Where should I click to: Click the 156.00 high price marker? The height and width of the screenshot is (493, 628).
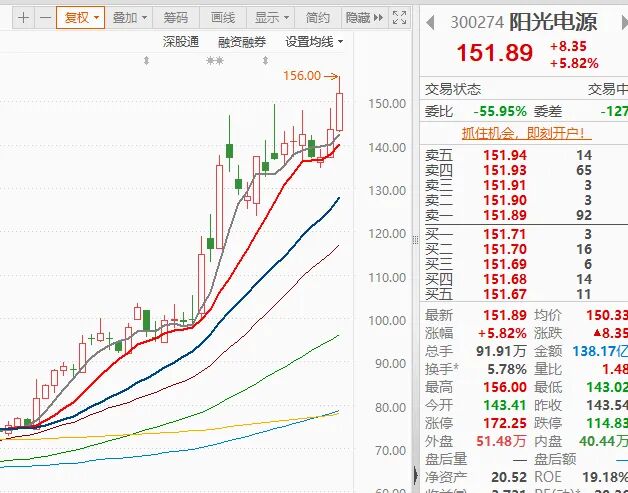302,75
